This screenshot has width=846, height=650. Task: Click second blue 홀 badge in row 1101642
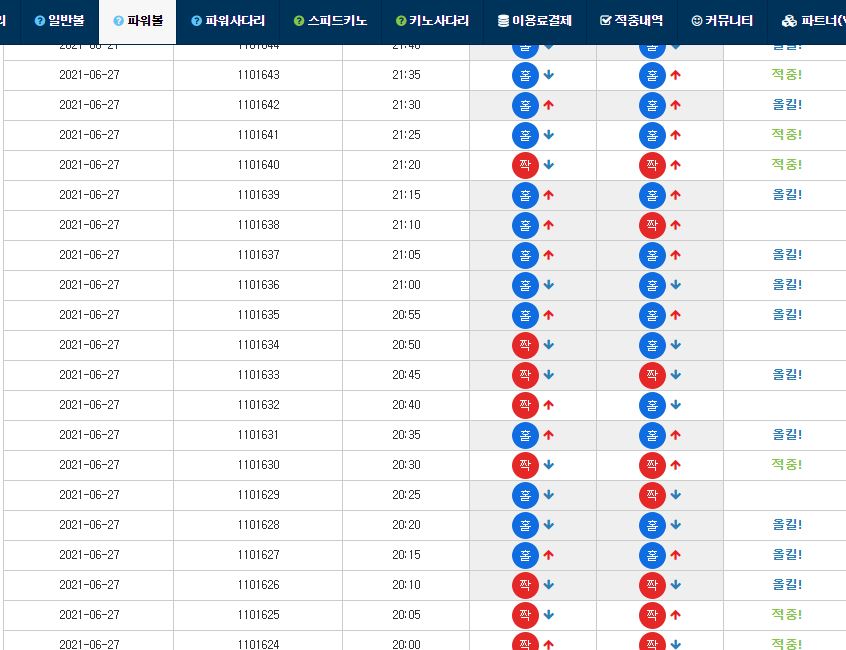[652, 105]
